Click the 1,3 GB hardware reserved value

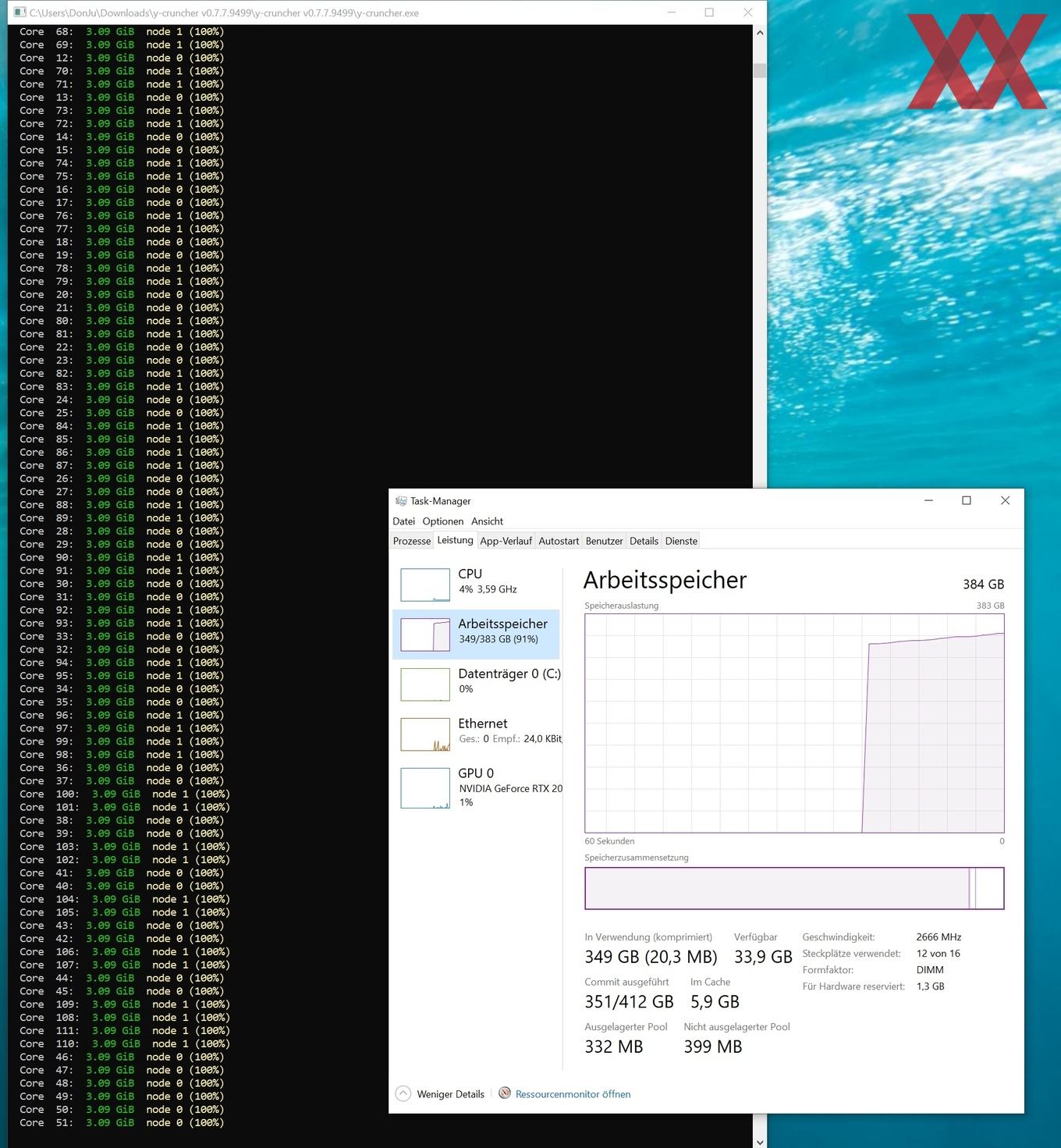[x=930, y=986]
